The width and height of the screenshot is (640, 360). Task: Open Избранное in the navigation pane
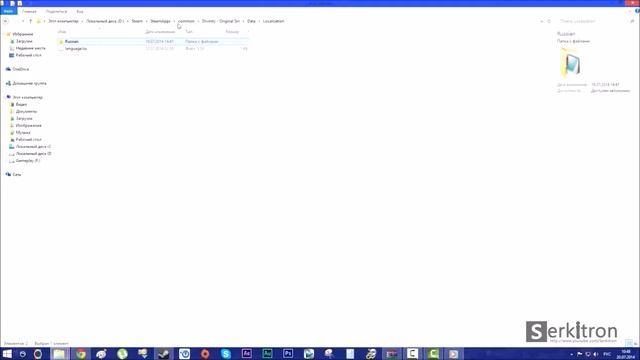(x=23, y=34)
